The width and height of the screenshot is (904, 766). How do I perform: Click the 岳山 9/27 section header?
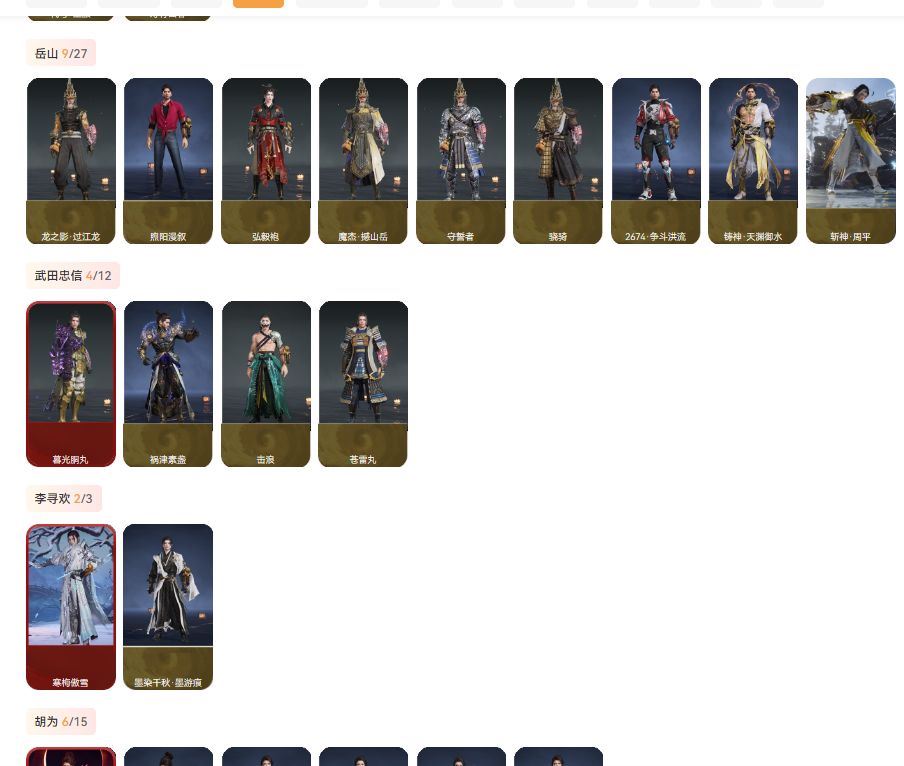61,53
